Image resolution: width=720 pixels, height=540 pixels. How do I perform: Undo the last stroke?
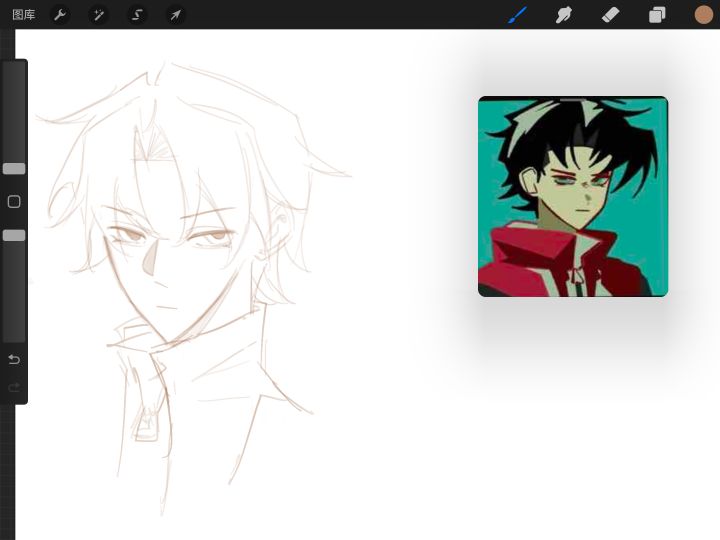click(x=14, y=359)
